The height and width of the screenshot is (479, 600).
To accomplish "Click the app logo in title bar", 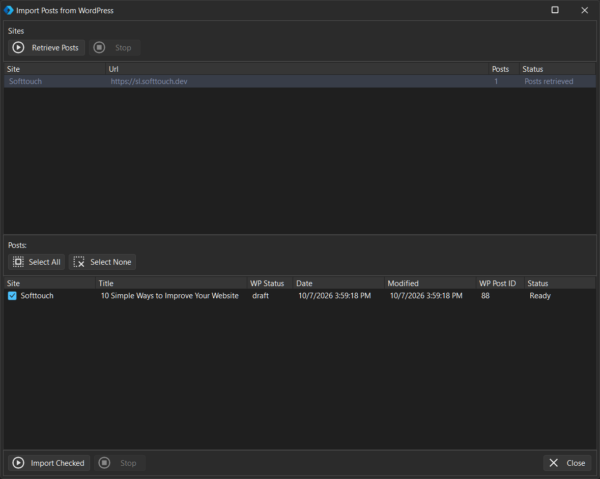I will 8,10.
